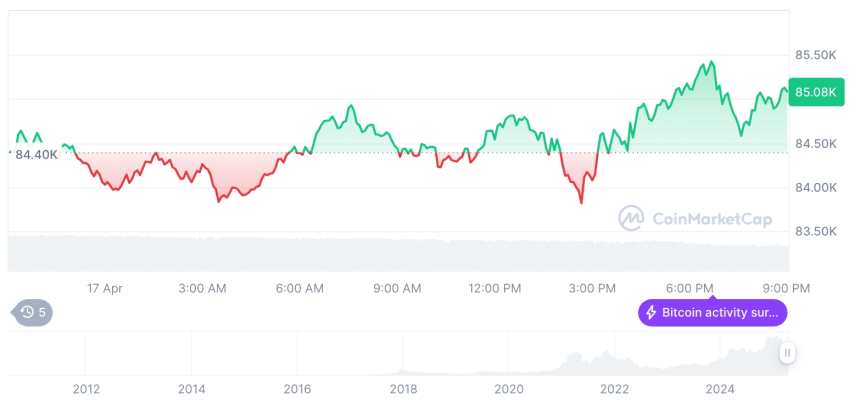The width and height of the screenshot is (860, 401).
Task: Click the 84.40K opening price label
Action: point(37,154)
